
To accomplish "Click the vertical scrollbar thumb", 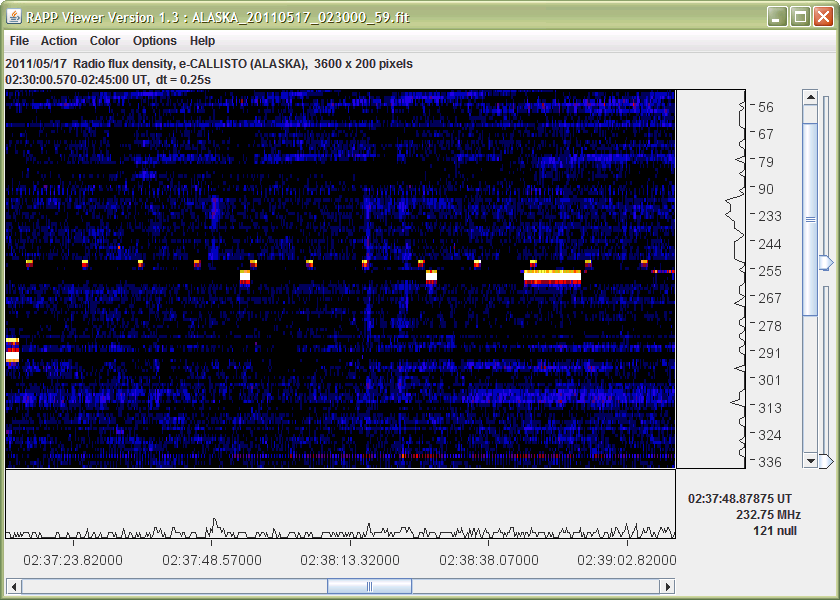I will click(810, 220).
